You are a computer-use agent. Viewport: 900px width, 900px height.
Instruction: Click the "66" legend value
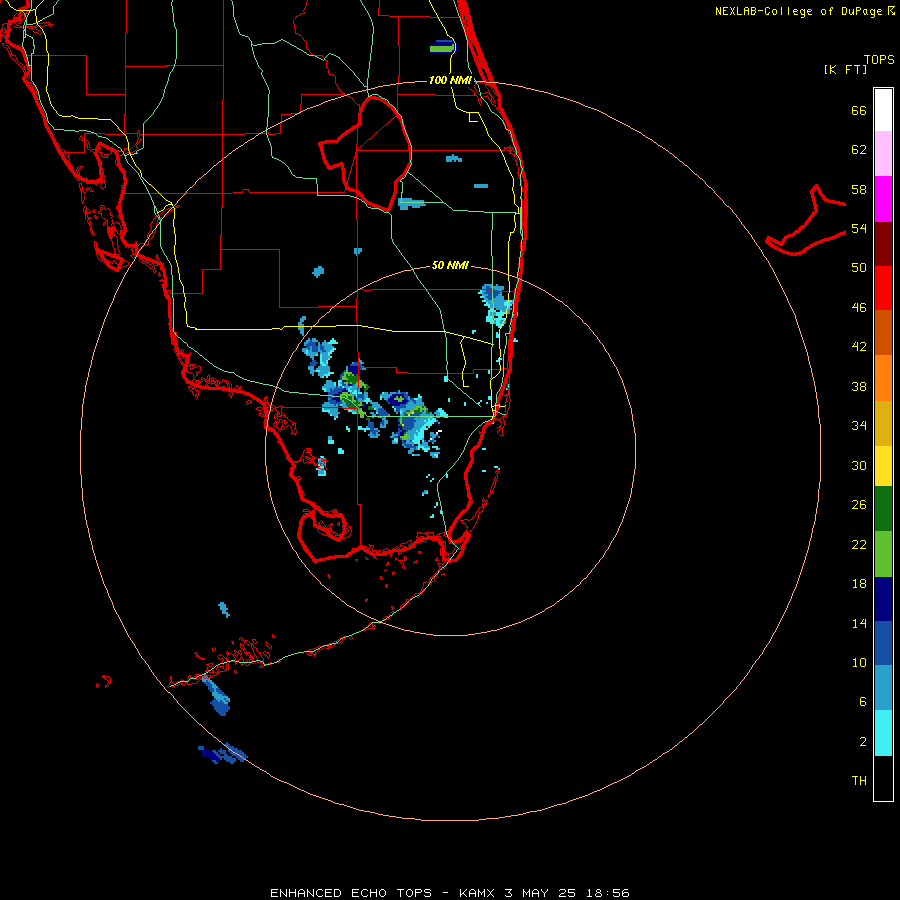(859, 110)
